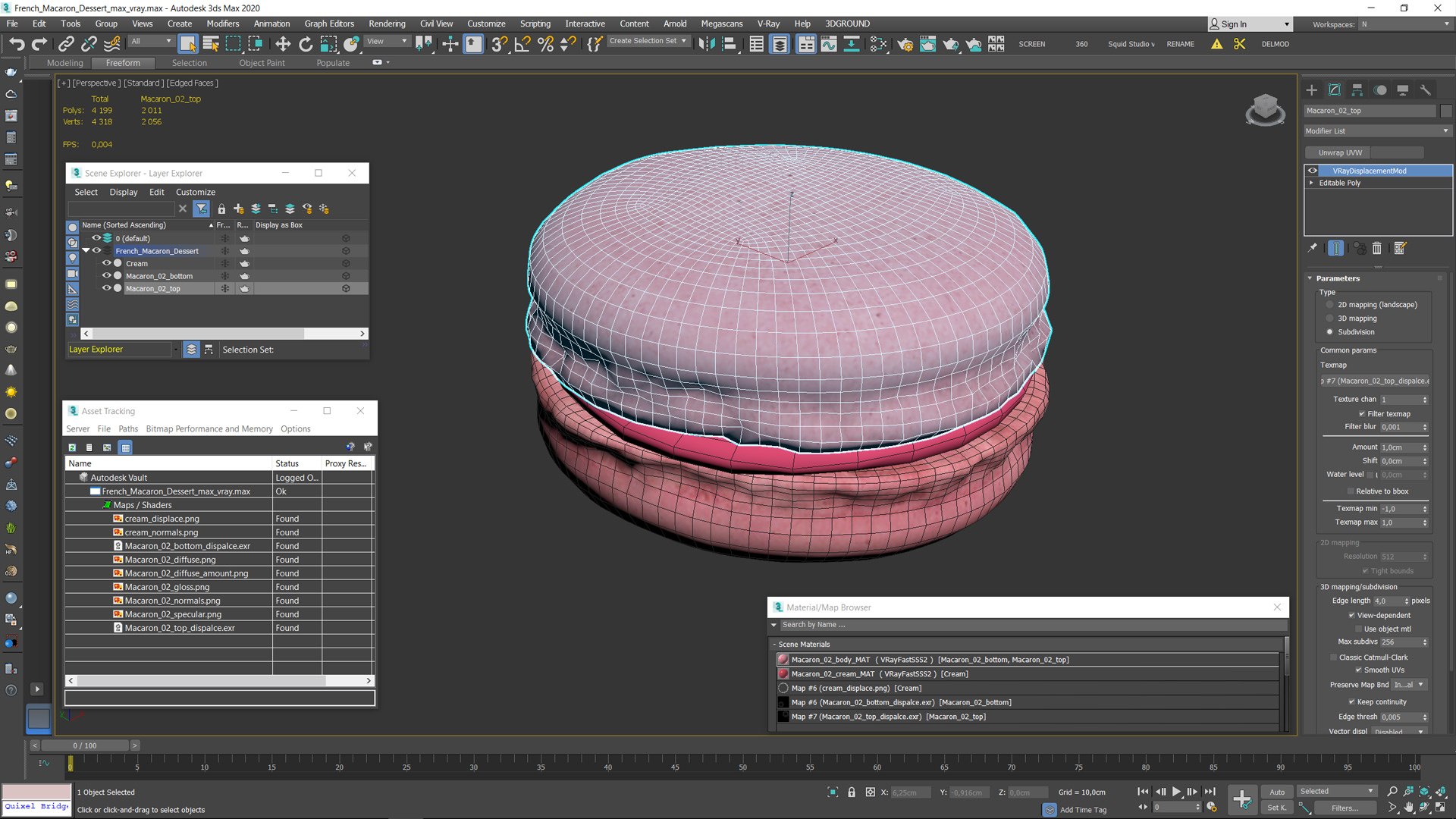Pin the modifier stack

tap(1313, 248)
